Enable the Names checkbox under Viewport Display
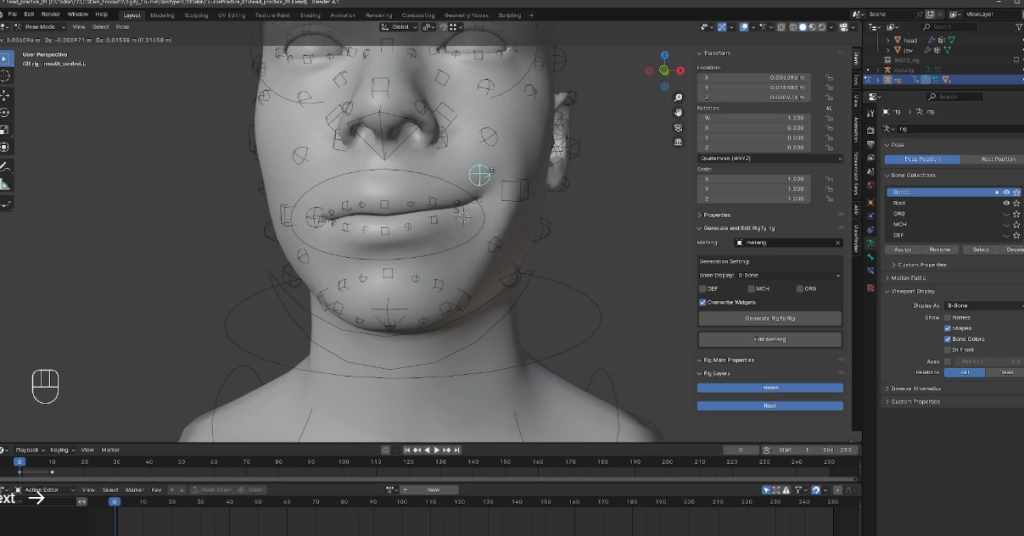 pyautogui.click(x=948, y=317)
